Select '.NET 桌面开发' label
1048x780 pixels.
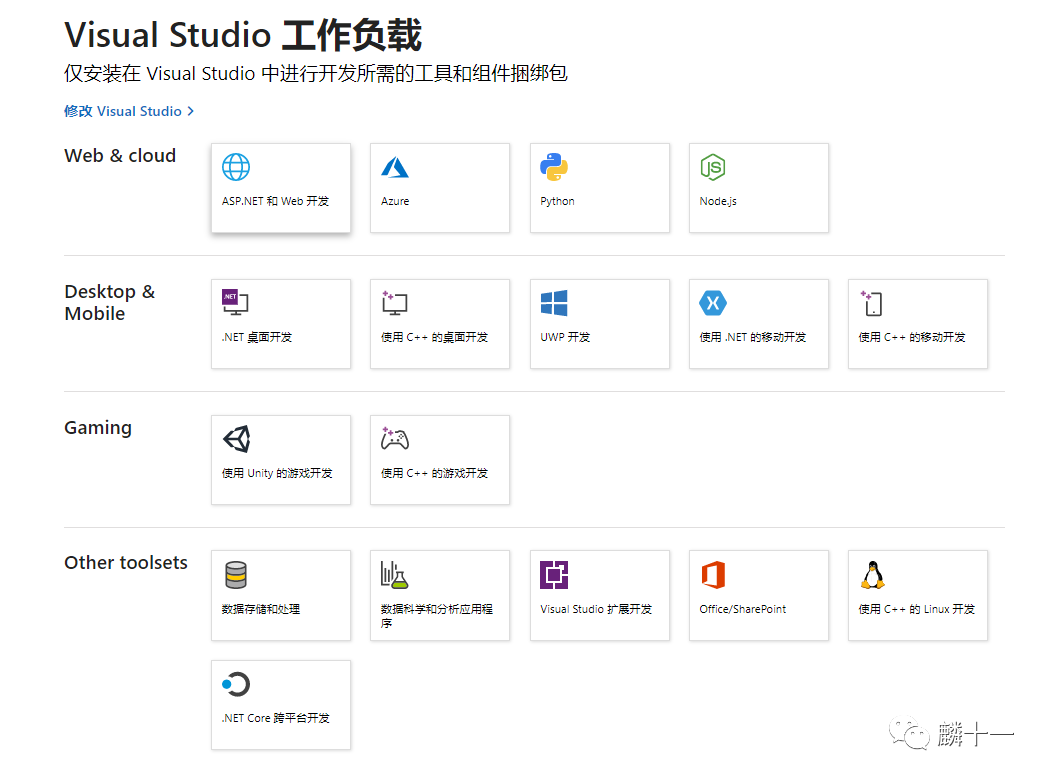[257, 338]
